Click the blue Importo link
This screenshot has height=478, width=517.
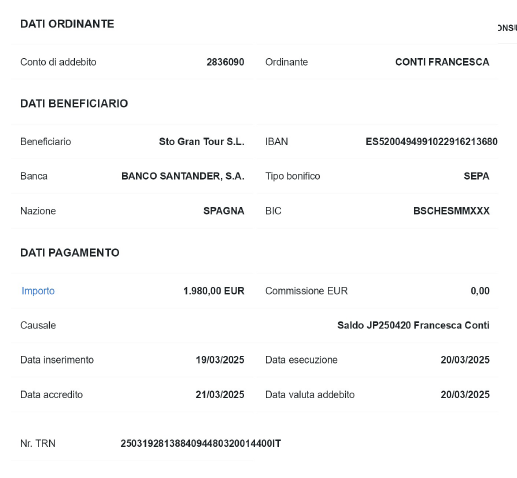click(38, 291)
